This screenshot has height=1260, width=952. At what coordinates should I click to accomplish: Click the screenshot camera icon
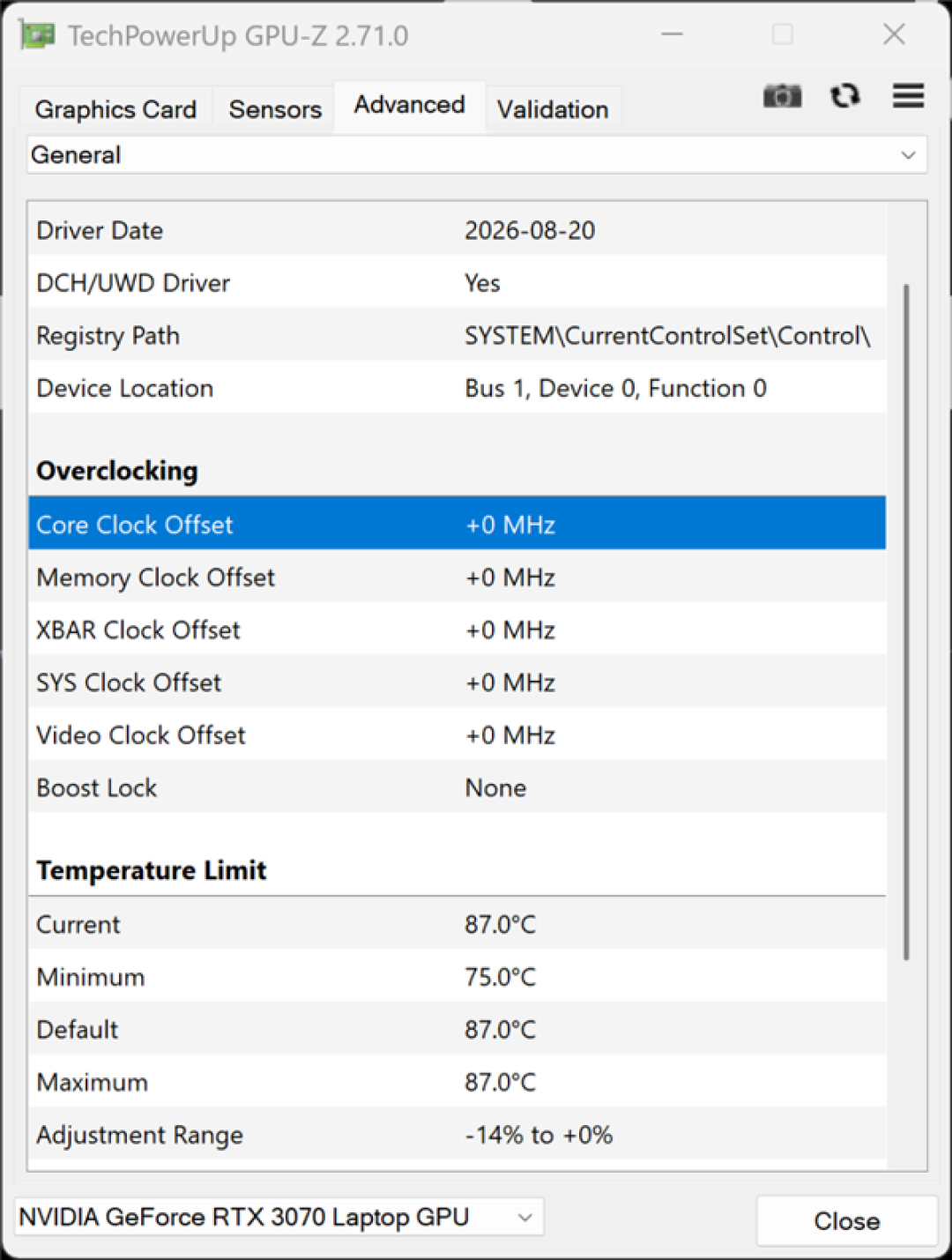(782, 95)
